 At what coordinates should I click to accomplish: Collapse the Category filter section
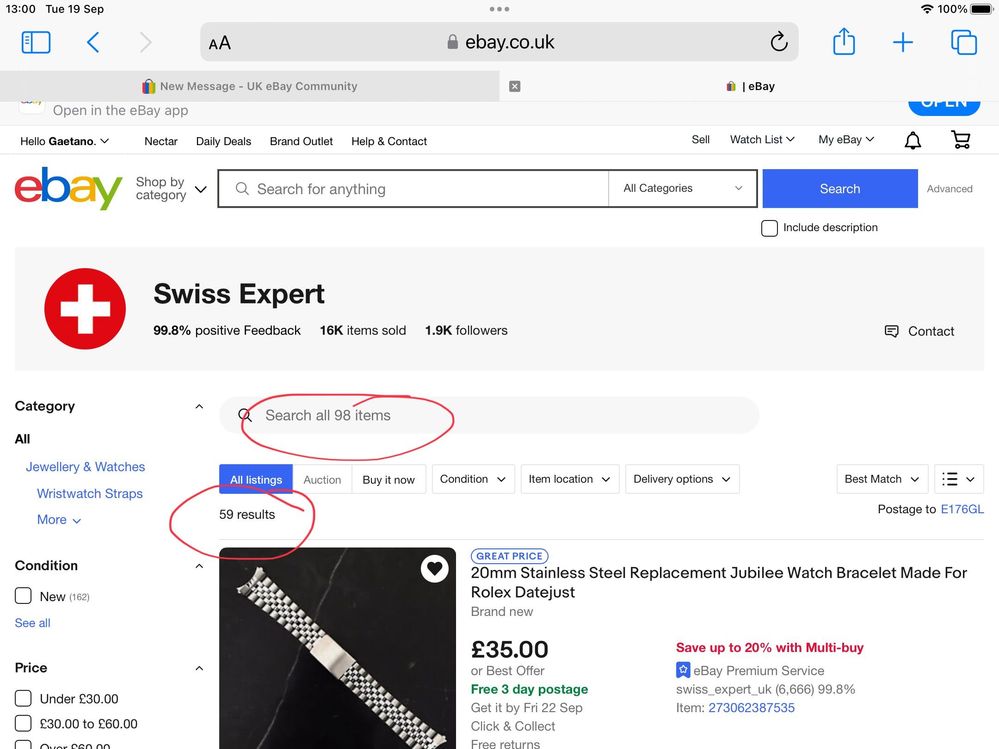click(199, 406)
